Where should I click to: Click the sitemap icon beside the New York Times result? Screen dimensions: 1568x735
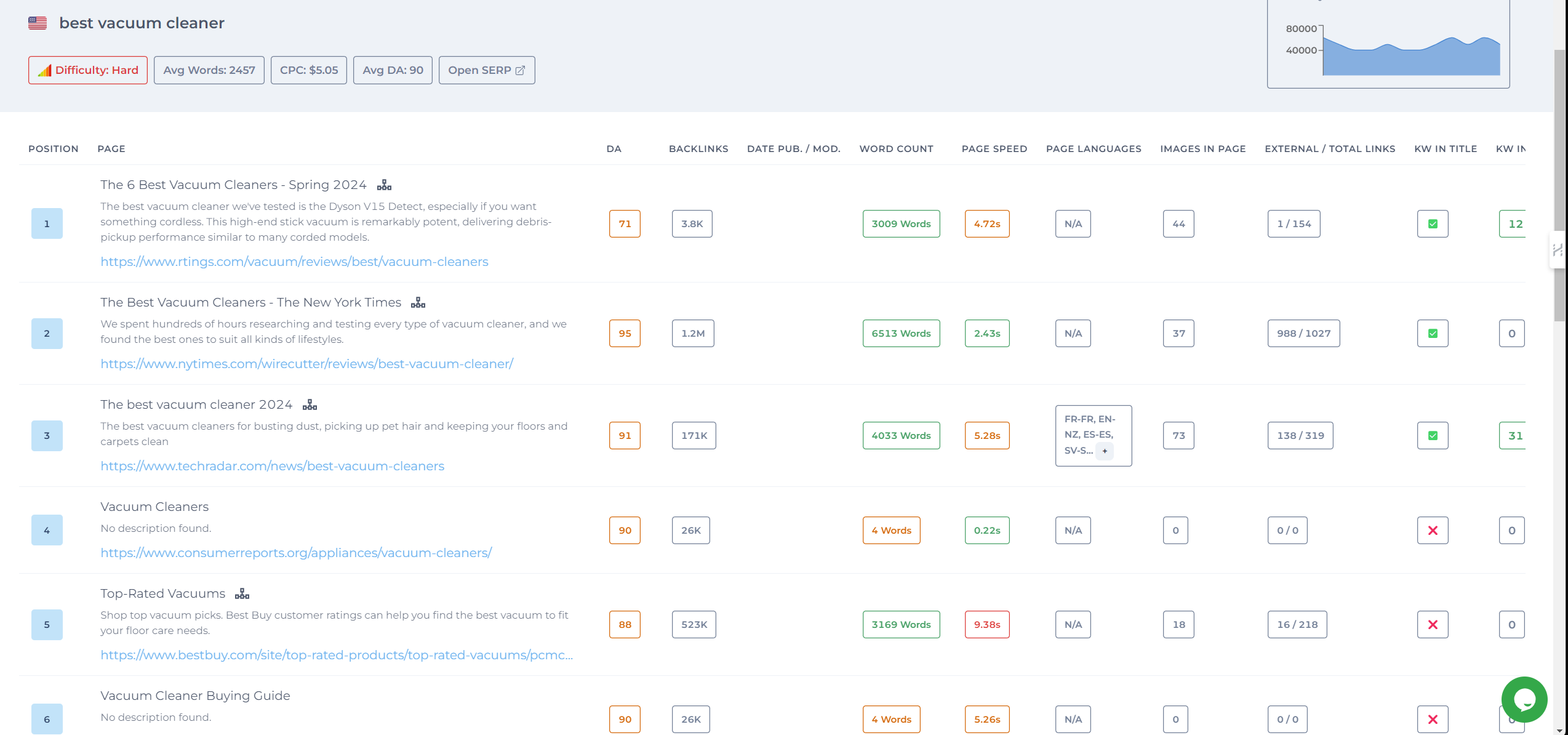[418, 302]
